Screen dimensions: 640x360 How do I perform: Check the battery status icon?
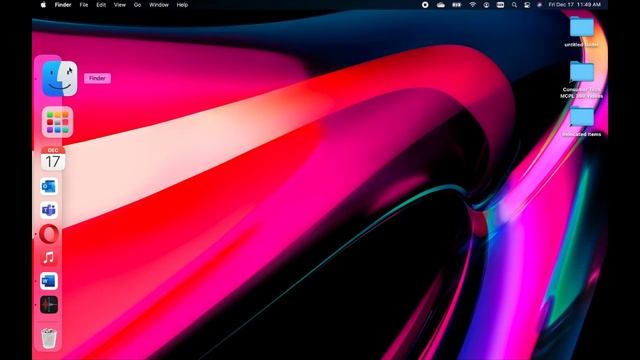pyautogui.click(x=456, y=5)
